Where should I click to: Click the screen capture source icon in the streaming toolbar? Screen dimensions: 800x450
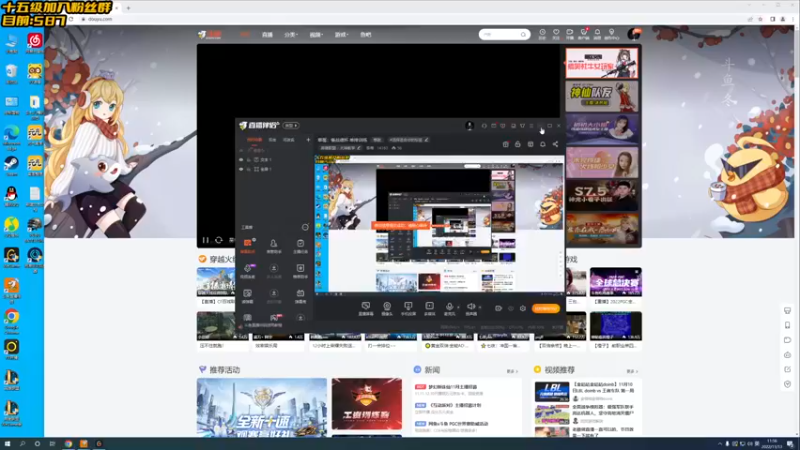point(366,308)
